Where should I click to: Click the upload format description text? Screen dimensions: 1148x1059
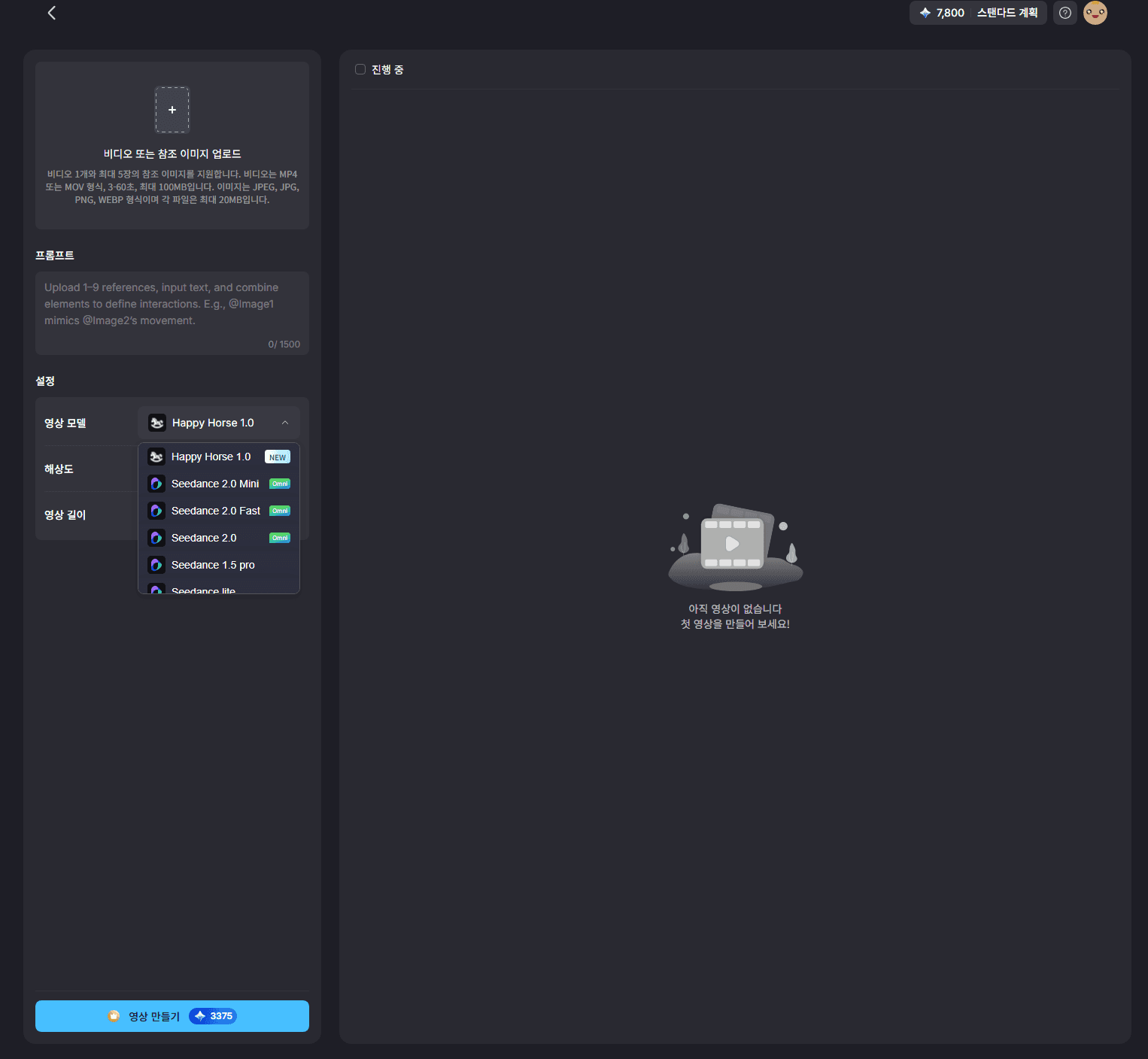[172, 187]
